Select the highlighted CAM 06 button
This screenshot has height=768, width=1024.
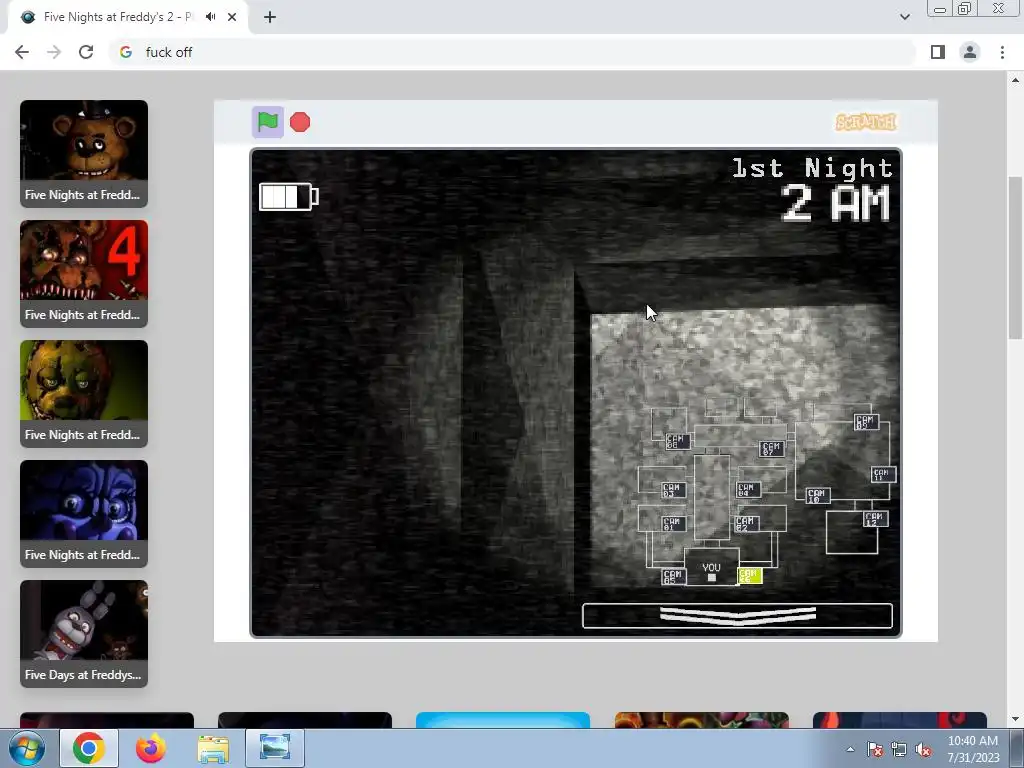(x=750, y=576)
